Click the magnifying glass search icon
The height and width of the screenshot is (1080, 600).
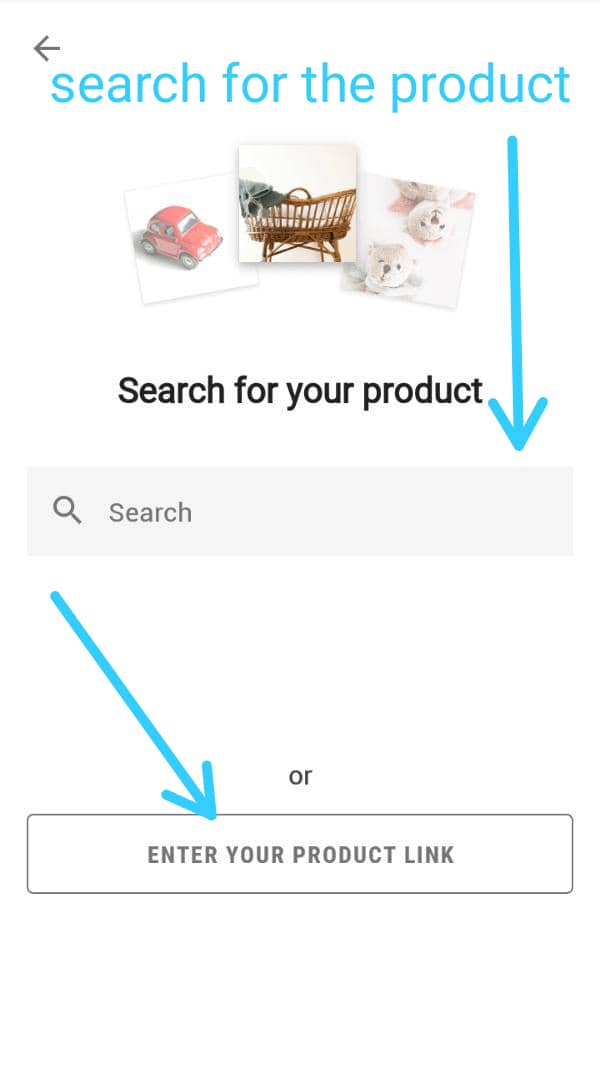(67, 511)
